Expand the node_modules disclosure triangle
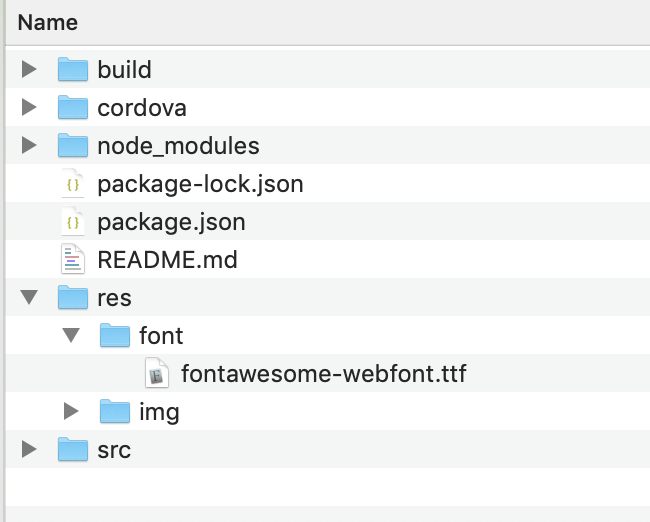 tap(29, 146)
